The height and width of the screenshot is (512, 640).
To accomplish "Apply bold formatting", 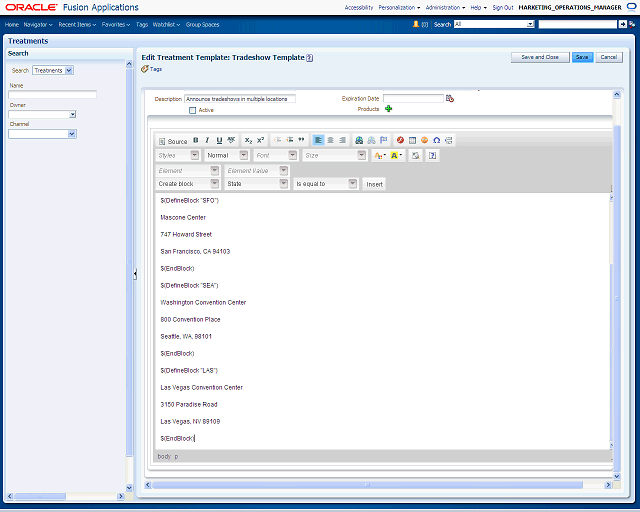I will 196,140.
